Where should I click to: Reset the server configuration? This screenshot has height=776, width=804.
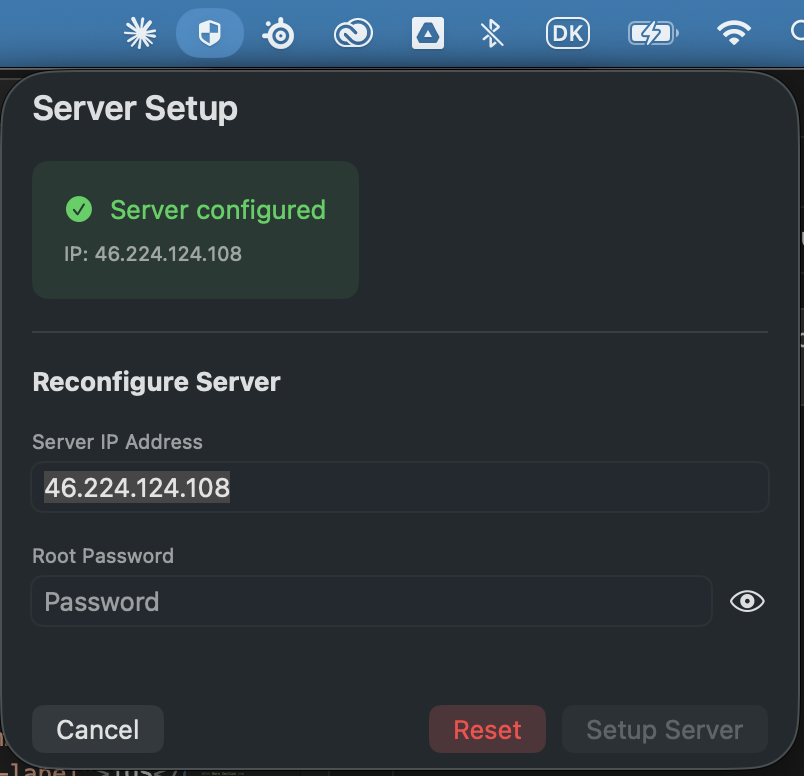click(x=487, y=729)
